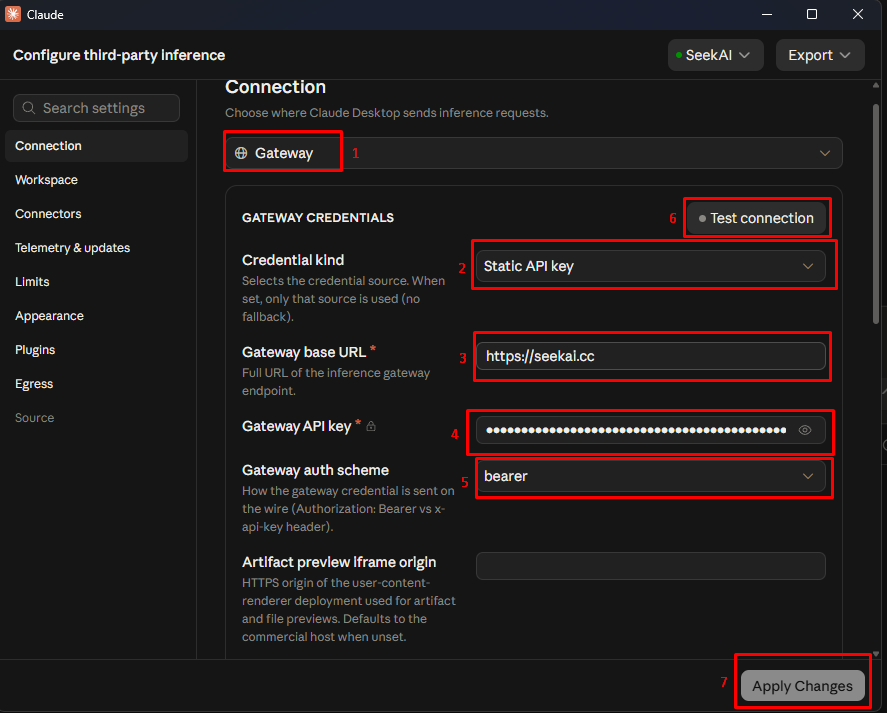Open the Credential kind Static API key dropdown
Image resolution: width=887 pixels, height=713 pixels.
click(651, 266)
